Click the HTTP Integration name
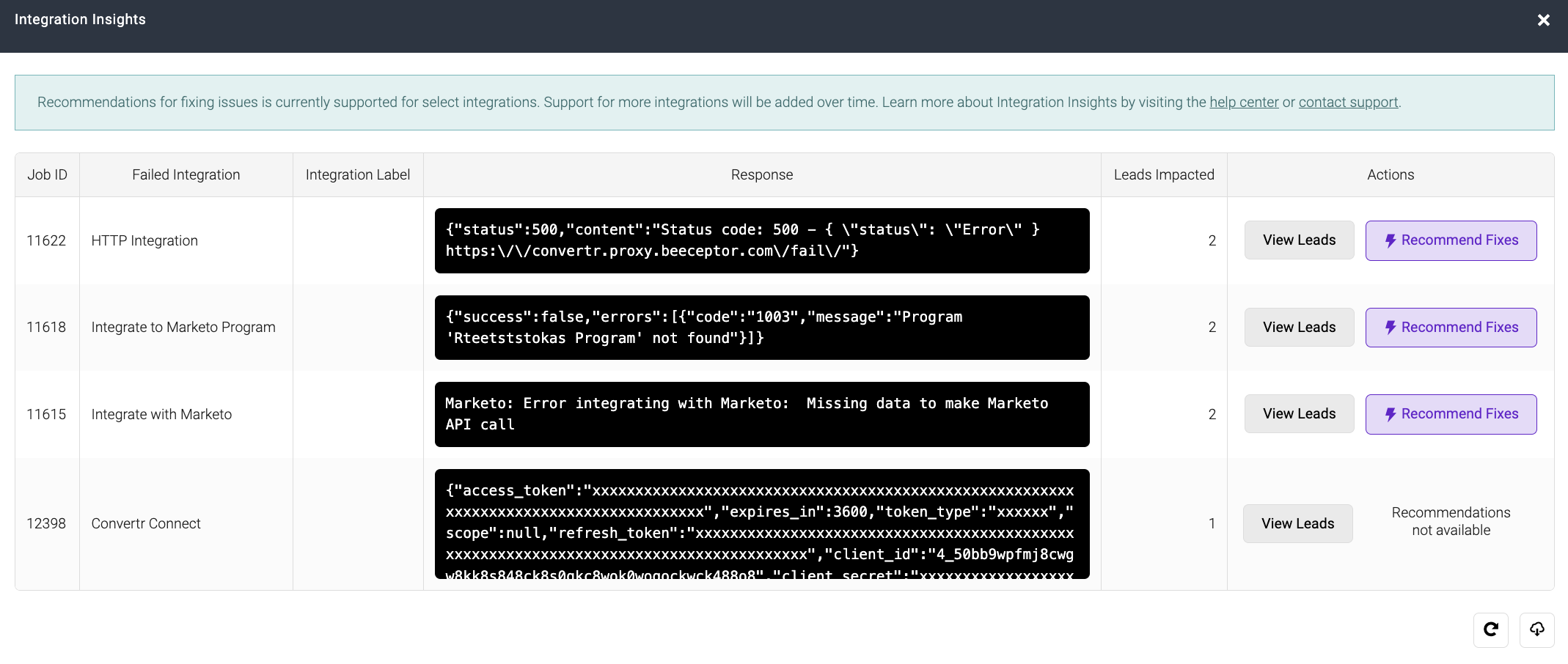Screen dimensions: 1568x664 coord(144,241)
